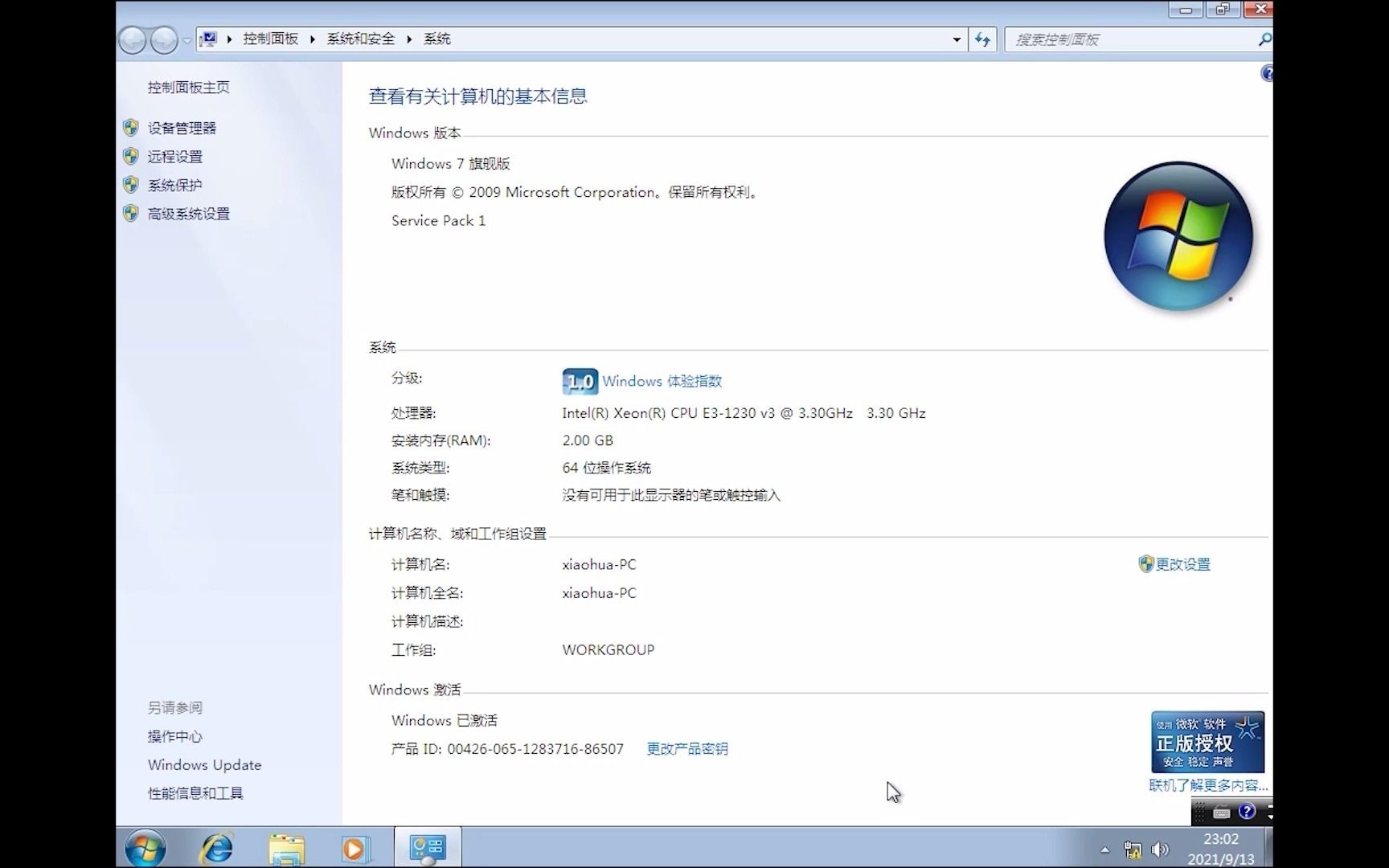Click the language bar keyboard icon
The image size is (1389, 868).
1222,813
